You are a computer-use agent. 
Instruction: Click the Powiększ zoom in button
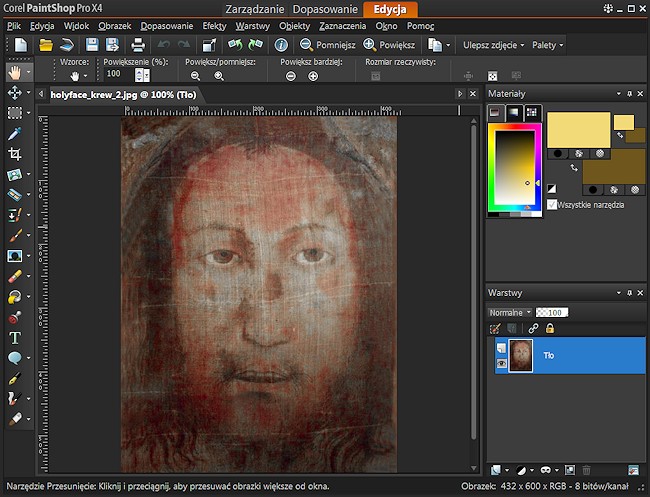(x=389, y=45)
